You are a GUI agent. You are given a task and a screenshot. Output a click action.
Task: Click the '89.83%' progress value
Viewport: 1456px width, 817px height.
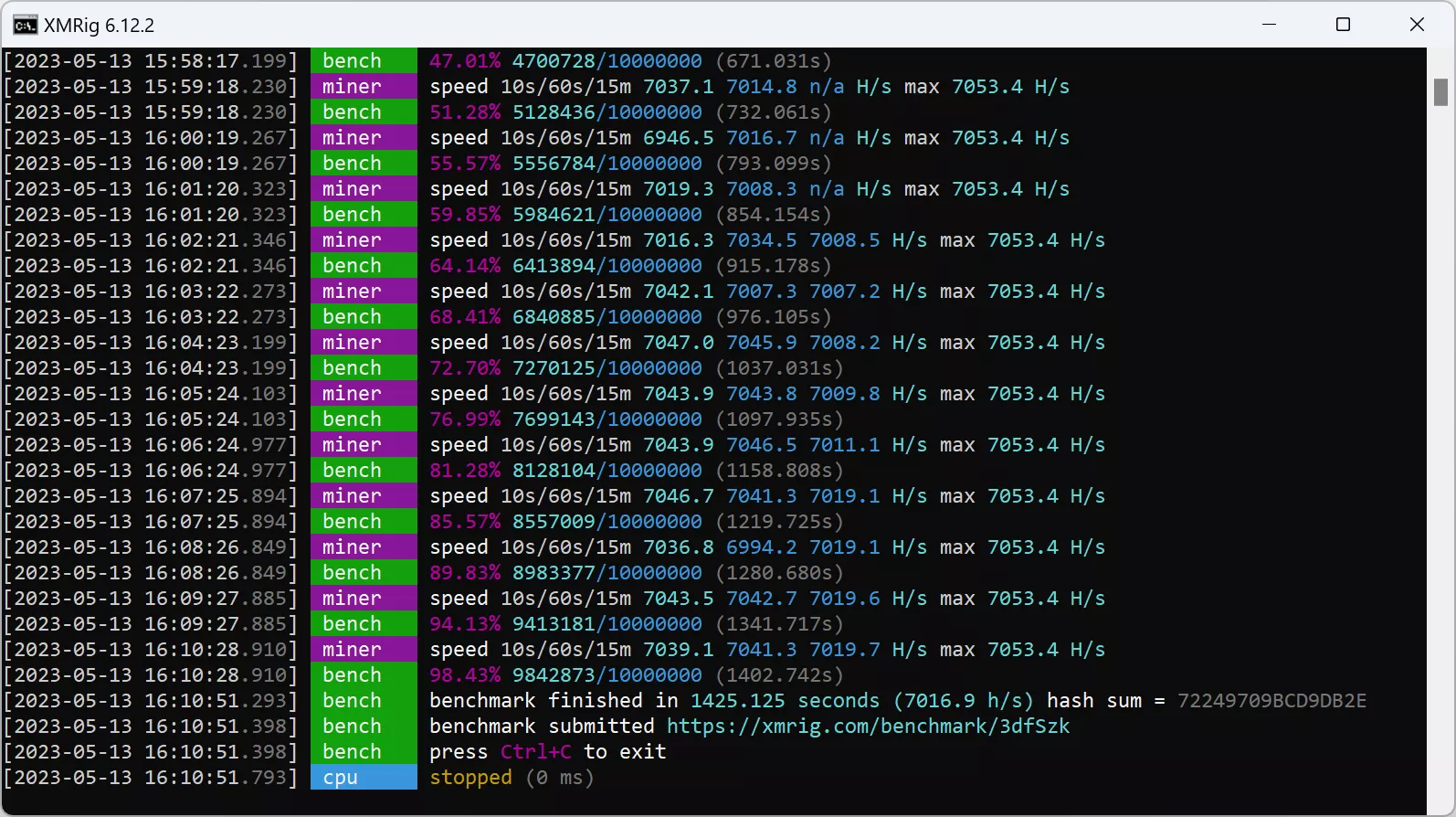(x=465, y=573)
